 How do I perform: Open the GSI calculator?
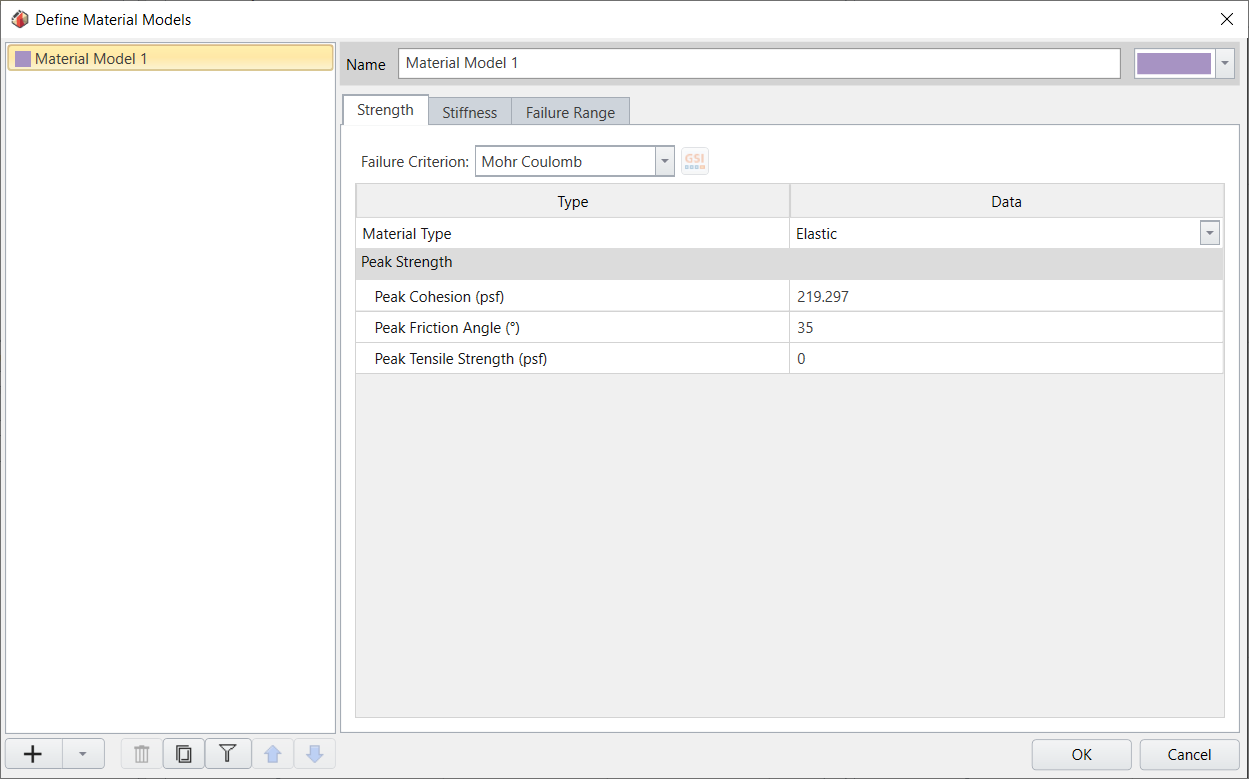point(694,160)
